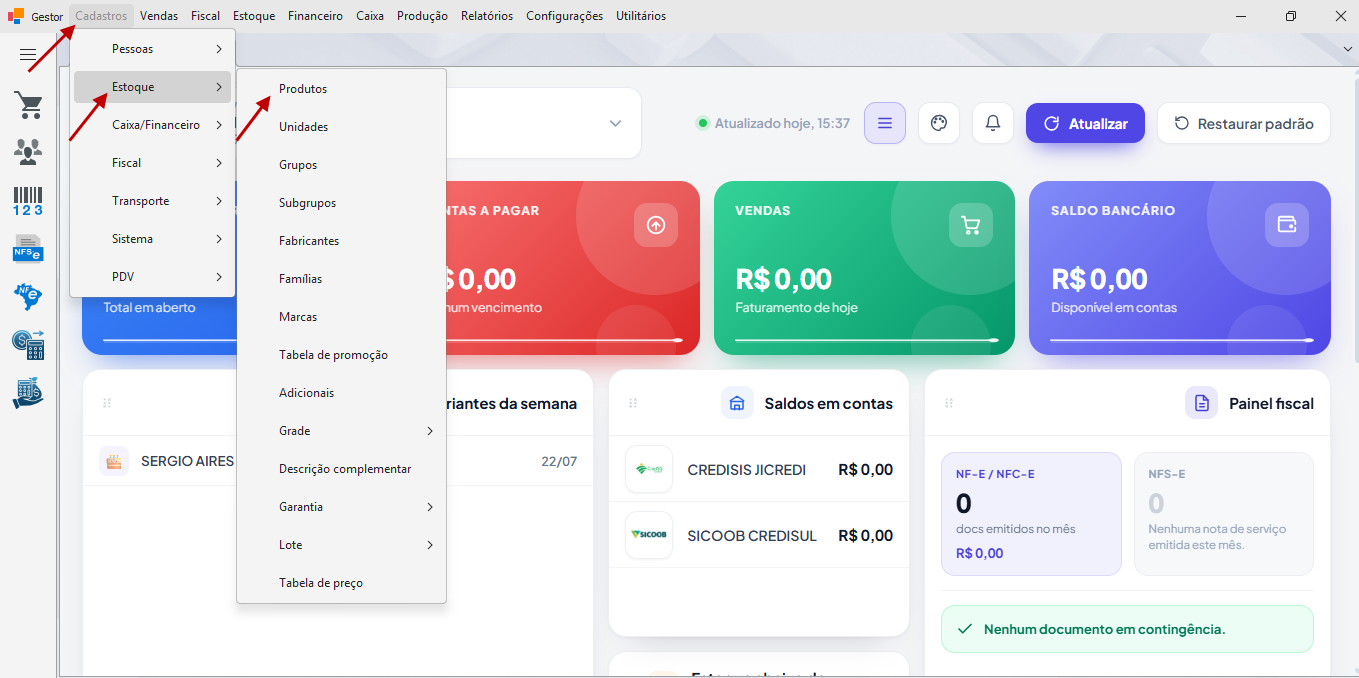Open the barcode 123 sidebar icon
This screenshot has width=1359, height=678.
tap(28, 200)
